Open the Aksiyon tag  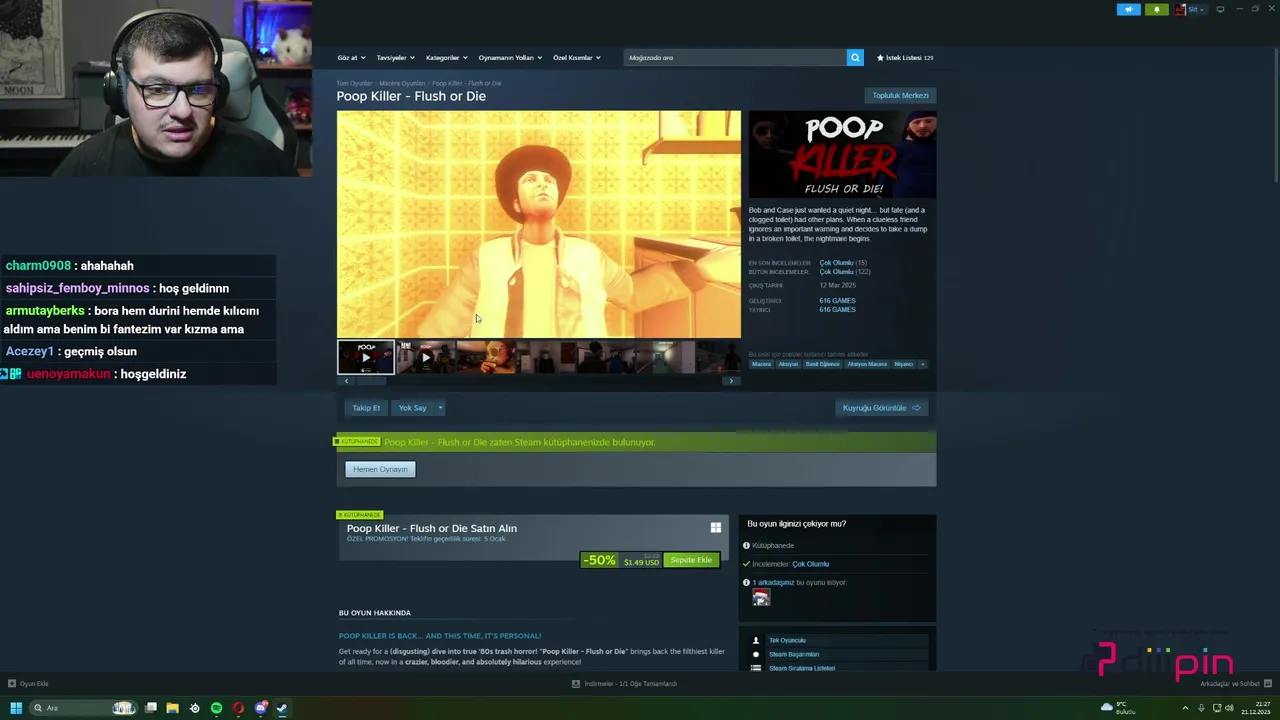pos(788,364)
